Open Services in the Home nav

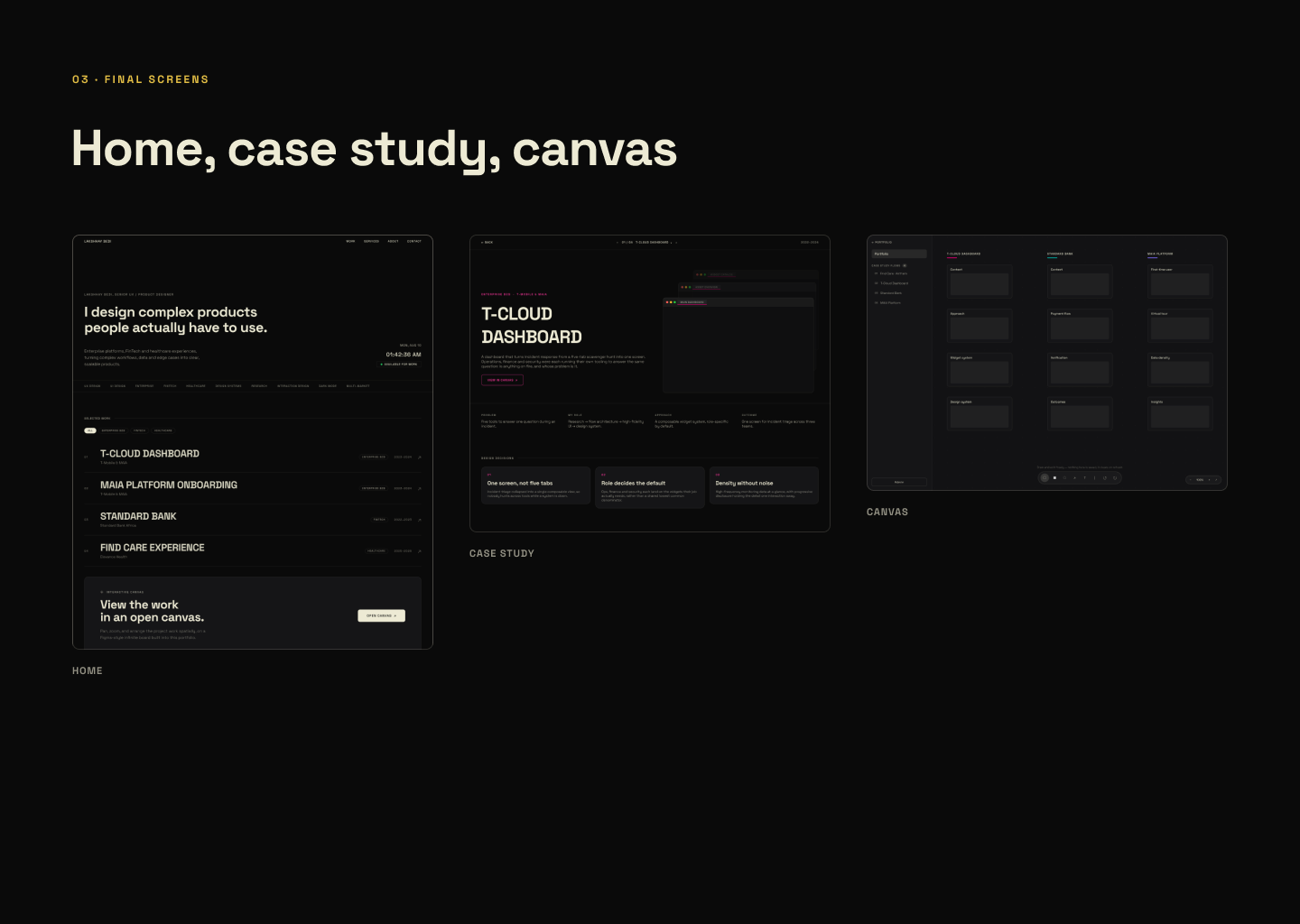click(x=371, y=241)
